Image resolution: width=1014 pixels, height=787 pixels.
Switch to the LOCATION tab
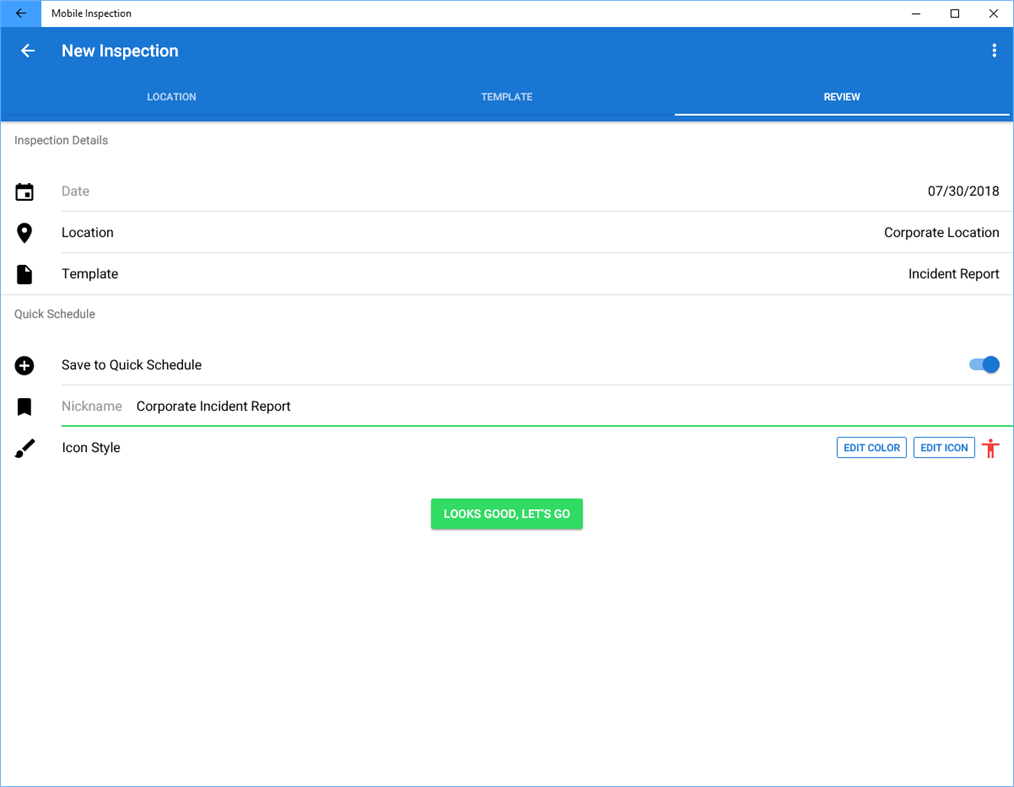(x=171, y=97)
